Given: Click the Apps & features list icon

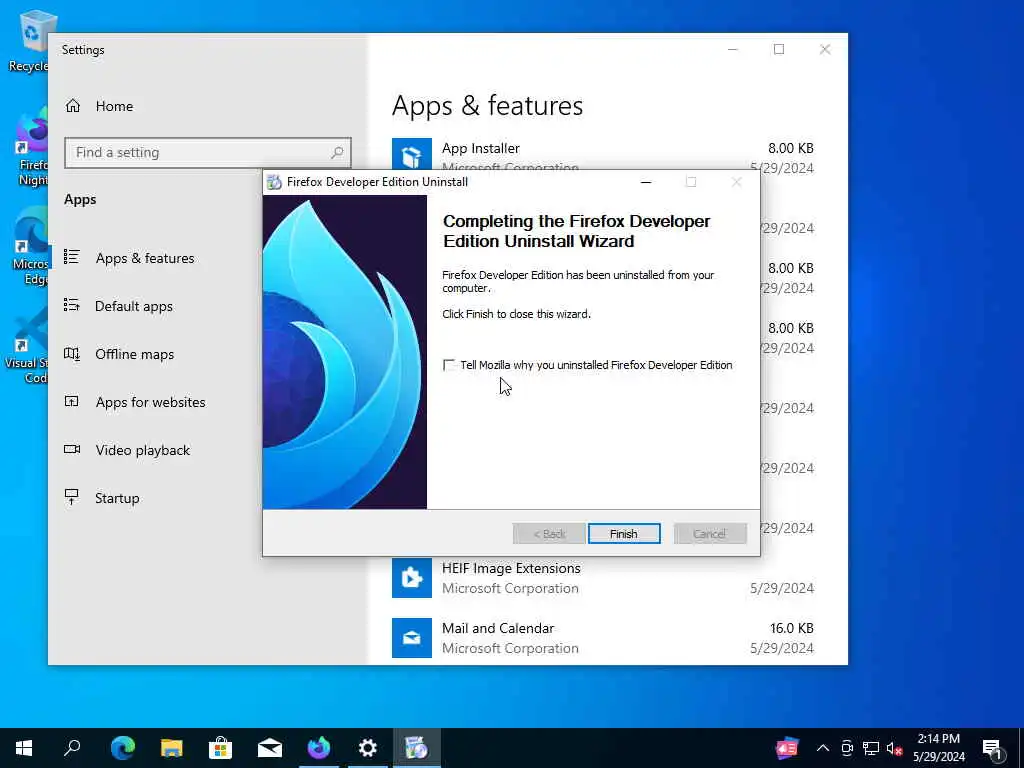Looking at the screenshot, I should pos(72,257).
